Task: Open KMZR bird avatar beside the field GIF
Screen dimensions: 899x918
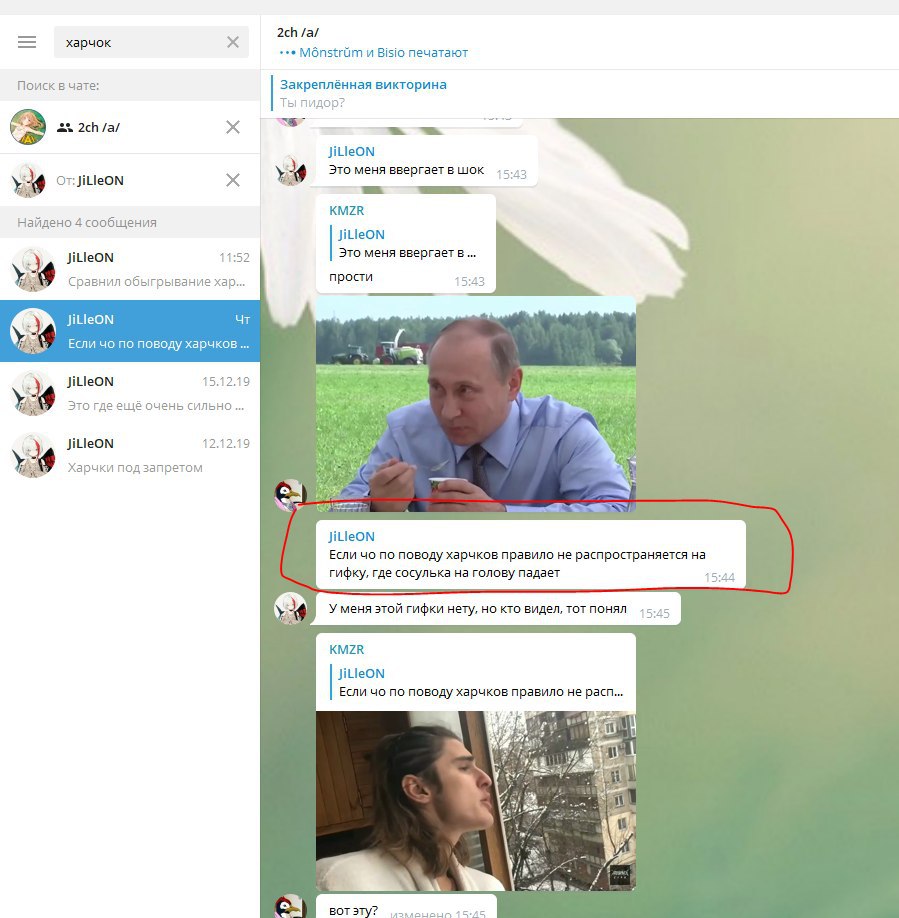Action: point(290,495)
